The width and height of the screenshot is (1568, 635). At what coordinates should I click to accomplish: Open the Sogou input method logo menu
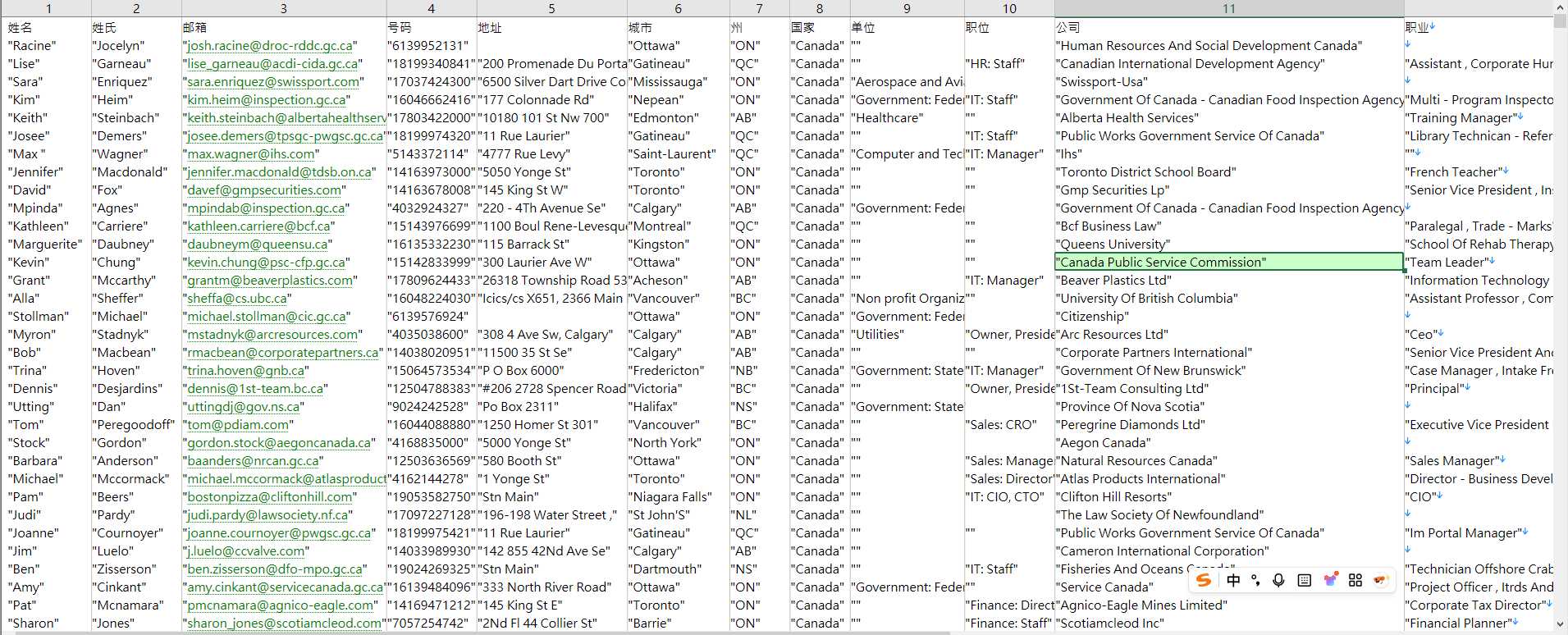[1204, 580]
